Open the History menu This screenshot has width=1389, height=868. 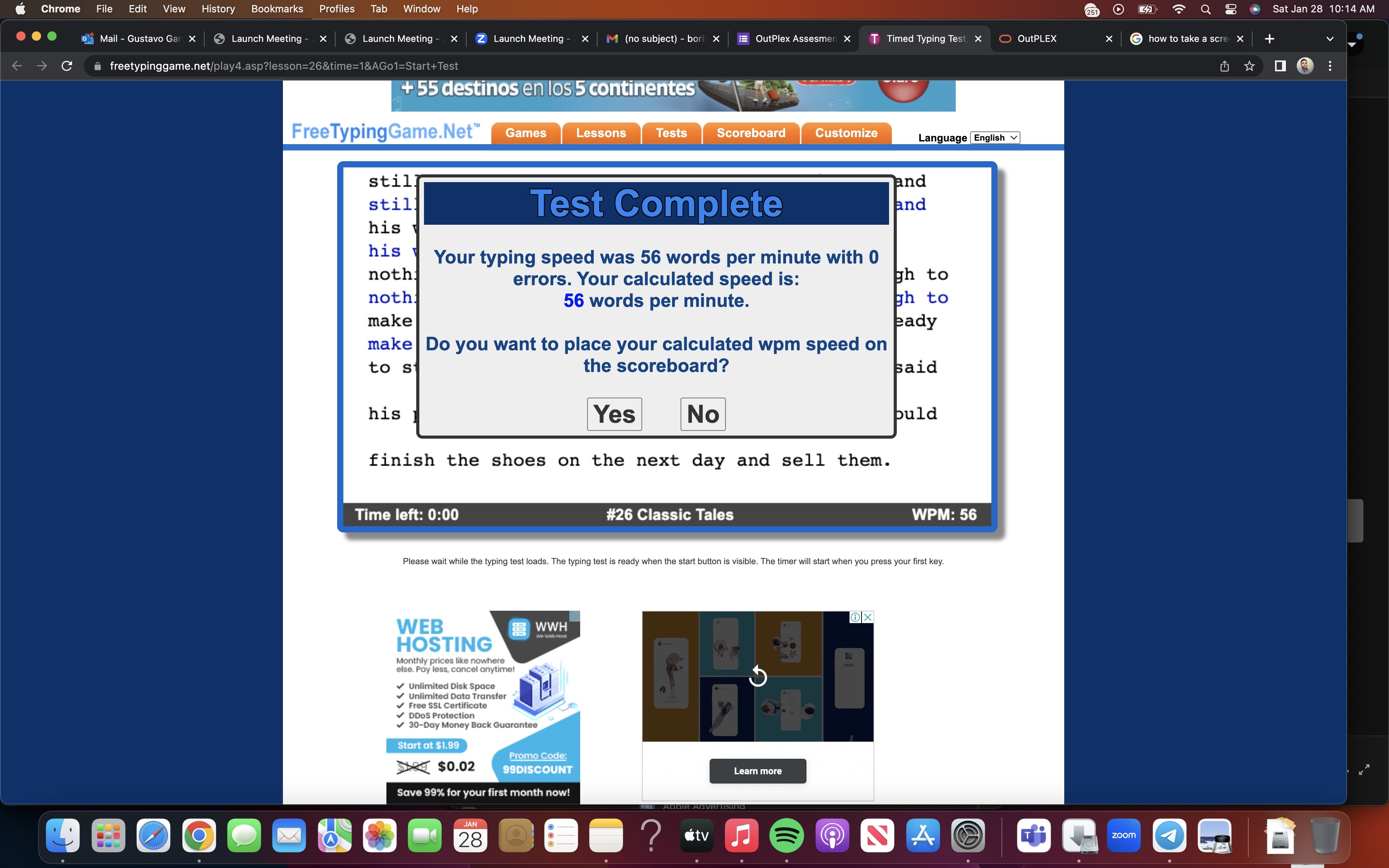click(218, 9)
